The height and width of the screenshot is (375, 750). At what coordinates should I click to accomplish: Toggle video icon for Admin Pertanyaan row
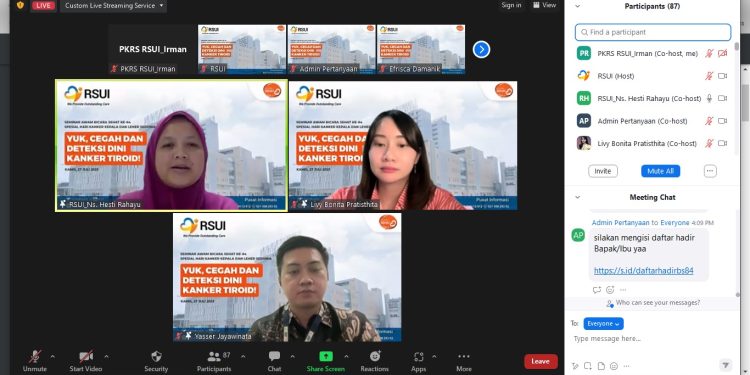pos(723,121)
